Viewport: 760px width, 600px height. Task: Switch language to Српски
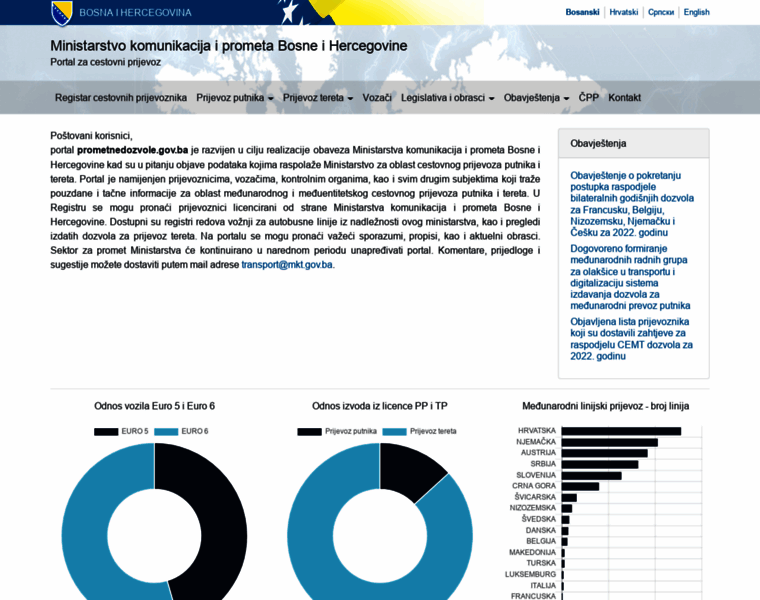[x=661, y=12]
